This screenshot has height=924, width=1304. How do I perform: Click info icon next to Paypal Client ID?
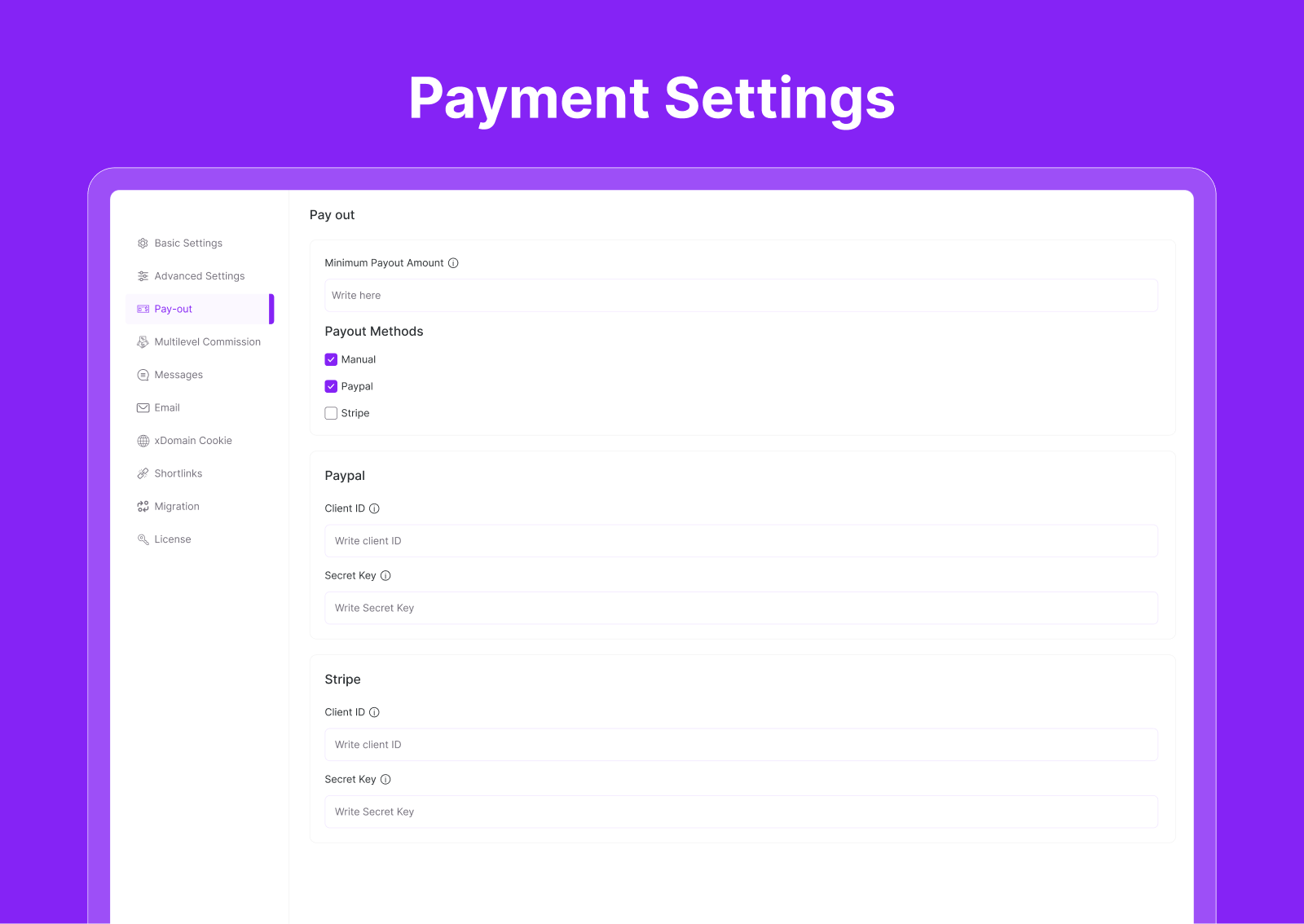point(374,508)
